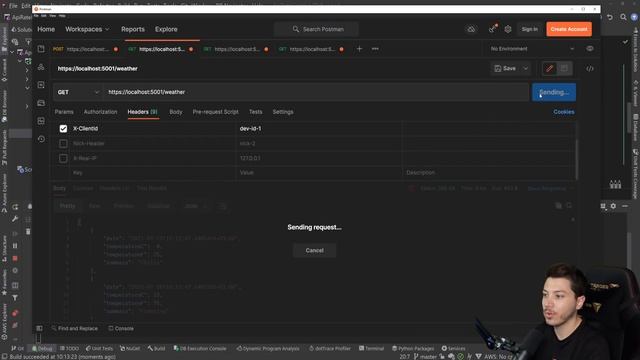The width and height of the screenshot is (640, 360).
Task: Open the Unit Tests tool window in Rider
Action: point(99,348)
